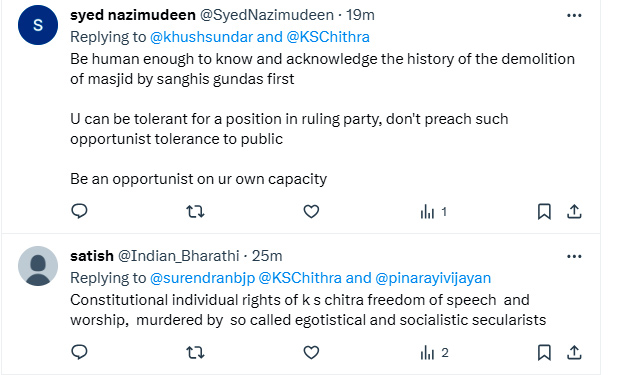Open @pinarayivijayan profile link
The image size is (617, 375).
[433, 278]
